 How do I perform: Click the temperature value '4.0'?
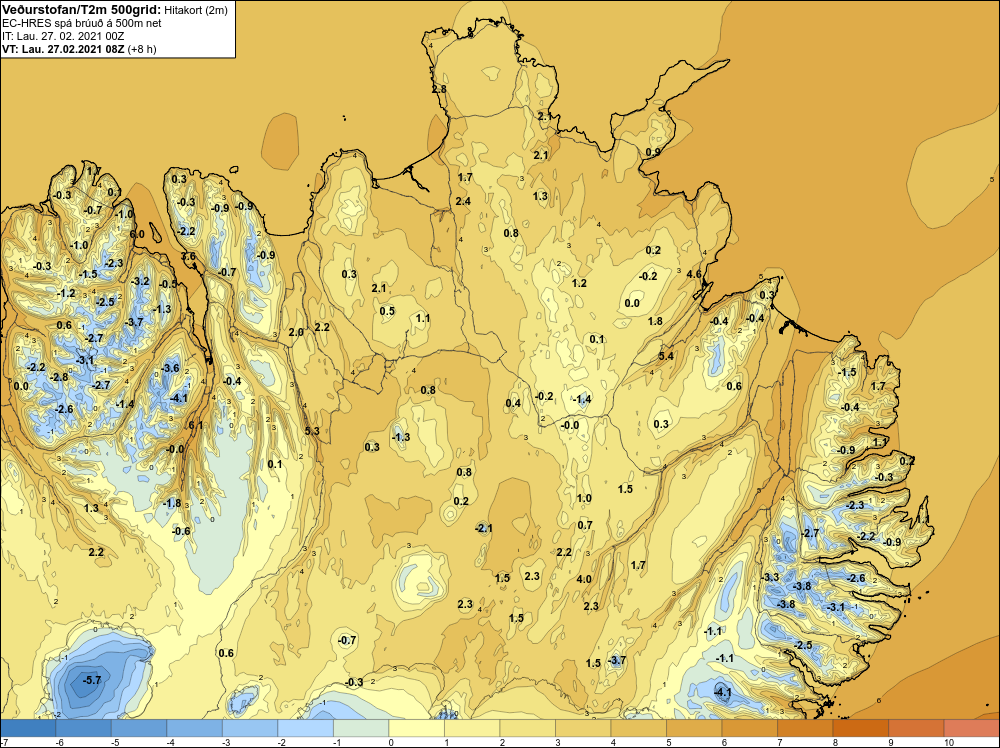coord(584,580)
